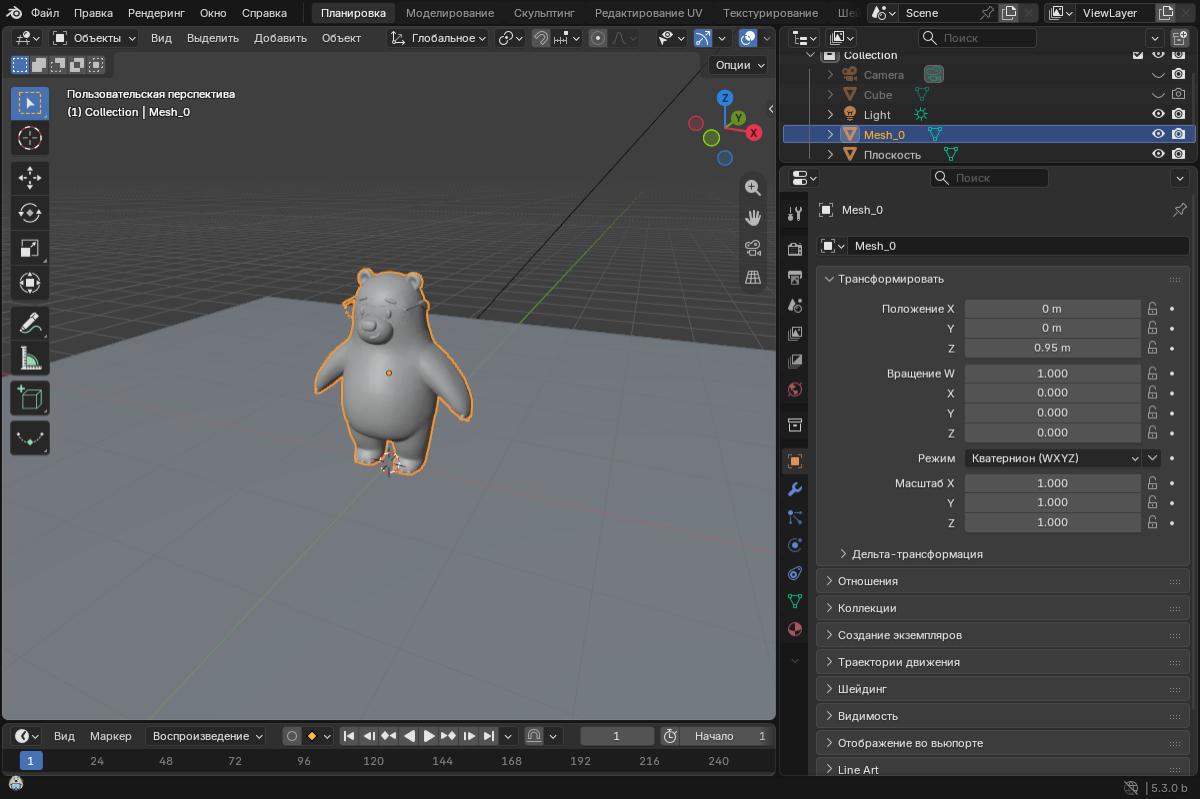Select the Move tool
Image resolution: width=1200 pixels, height=799 pixels.
[30, 179]
